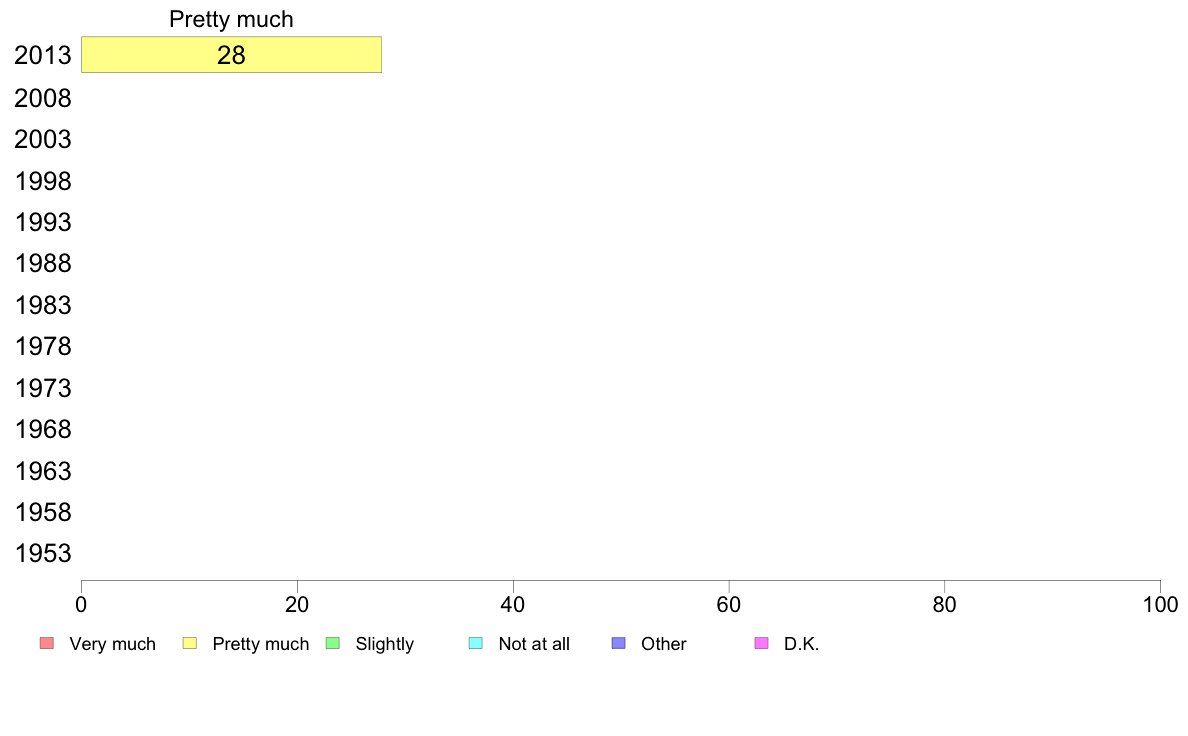Click the 40 tick on the axis
The image size is (1188, 736).
point(513,604)
